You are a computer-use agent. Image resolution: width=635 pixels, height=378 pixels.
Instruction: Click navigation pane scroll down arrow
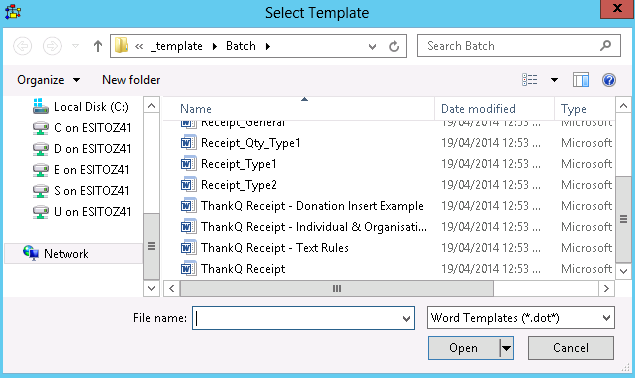151,288
